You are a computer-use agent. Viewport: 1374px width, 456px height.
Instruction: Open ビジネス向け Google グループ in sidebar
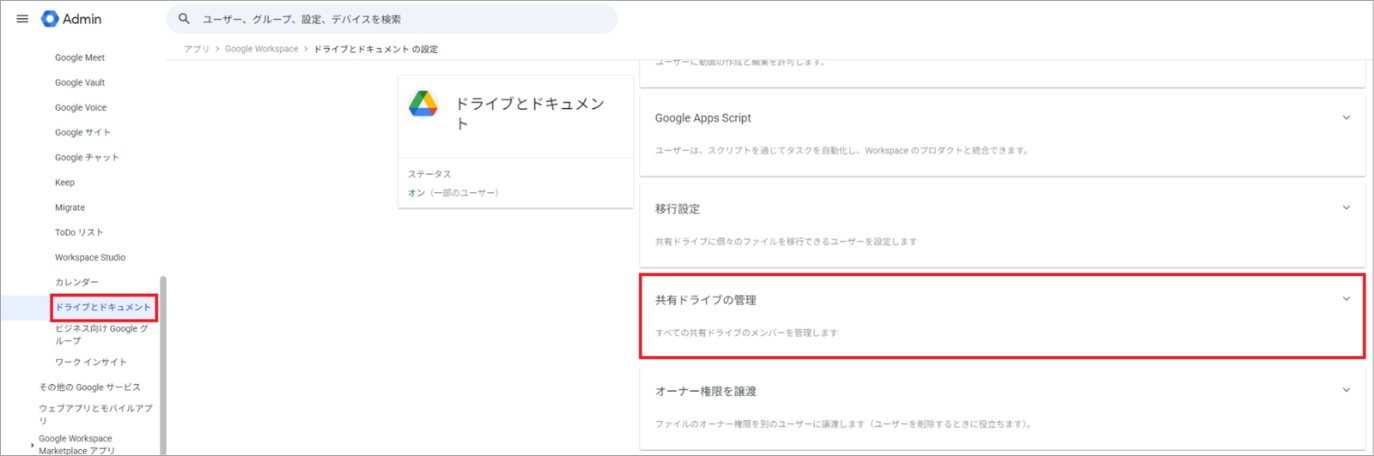[x=102, y=335]
